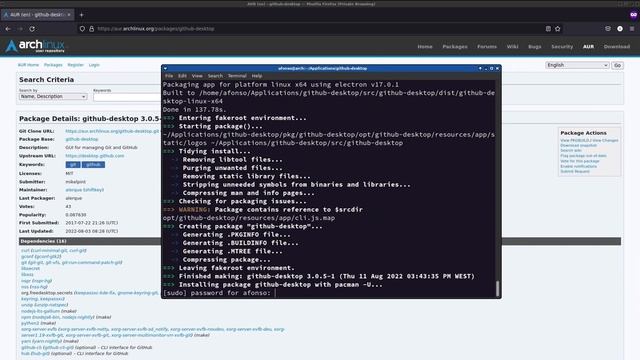The height and width of the screenshot is (360, 640).
Task: Click the private browsing mask icon
Action: (633, 15)
